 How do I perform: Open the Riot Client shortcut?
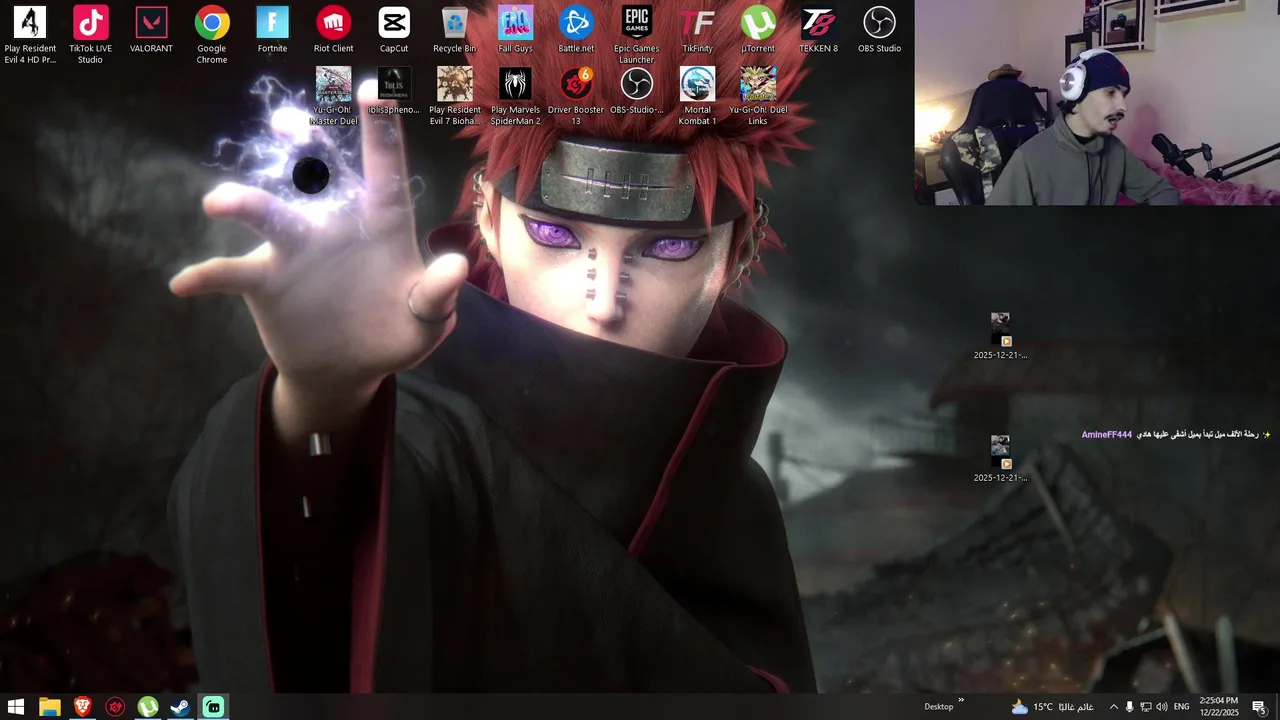coord(333,30)
